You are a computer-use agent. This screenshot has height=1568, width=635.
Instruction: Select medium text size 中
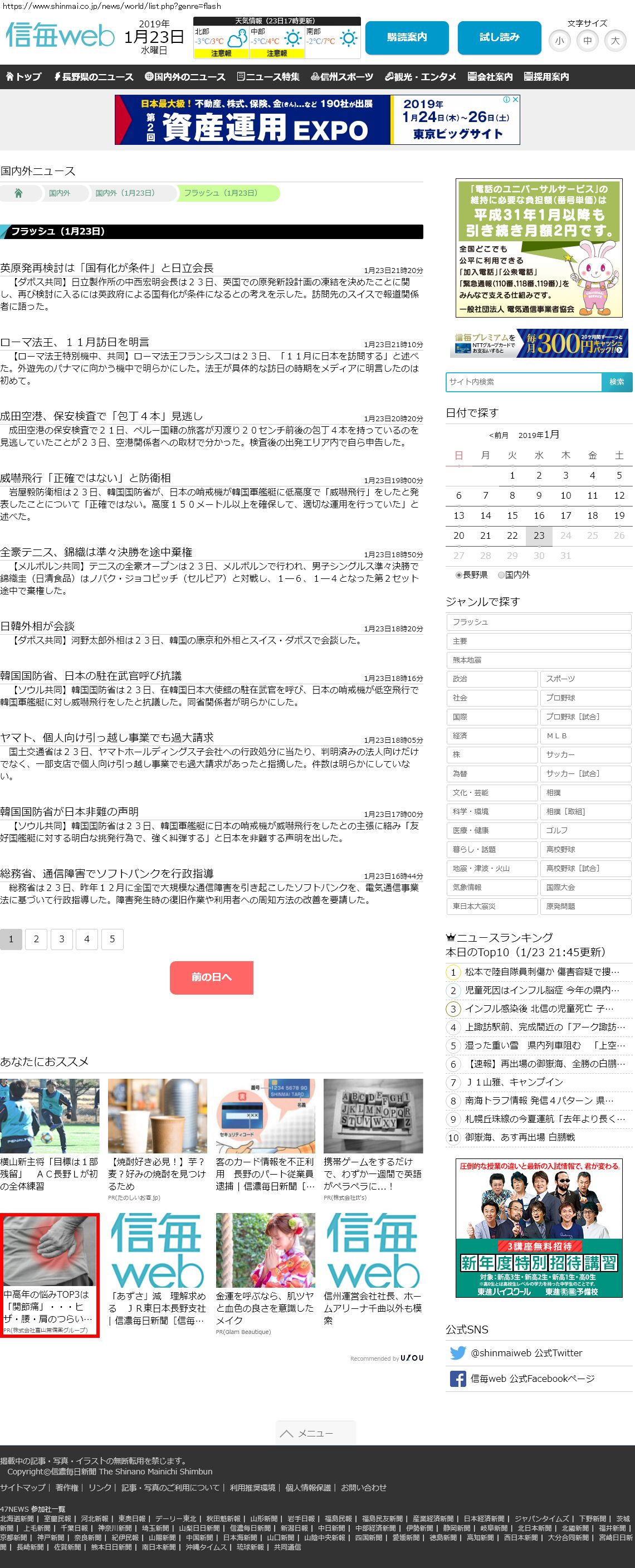click(x=587, y=41)
